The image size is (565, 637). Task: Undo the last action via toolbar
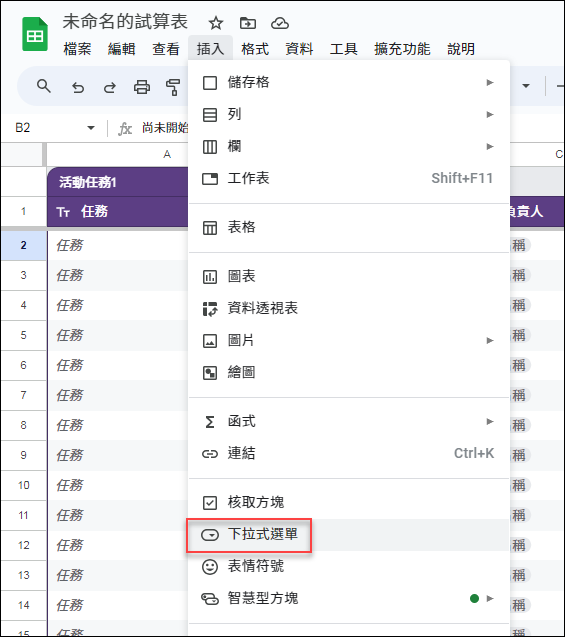[78, 87]
